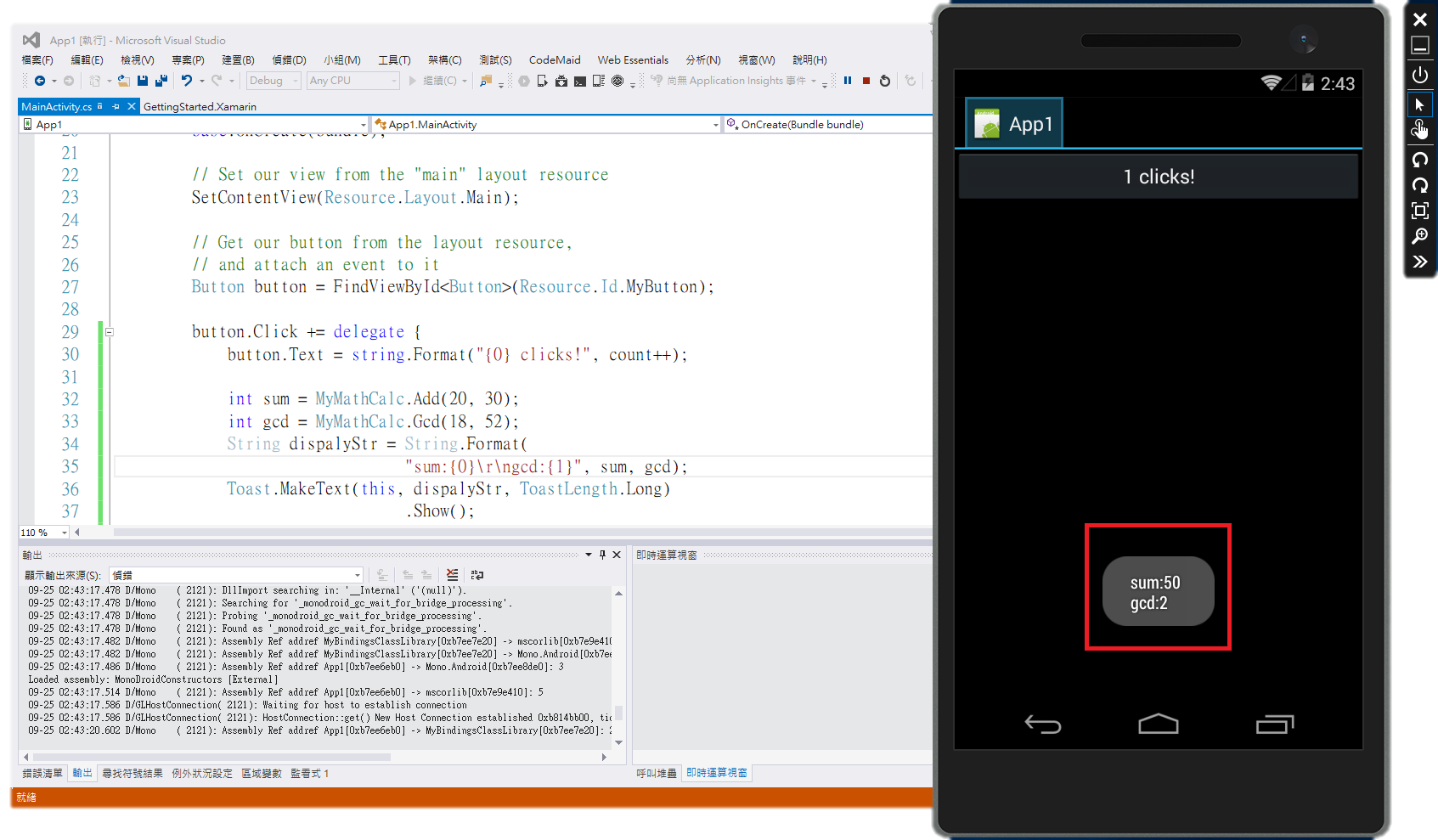Expand the App1 project scope dropdown

click(x=364, y=125)
